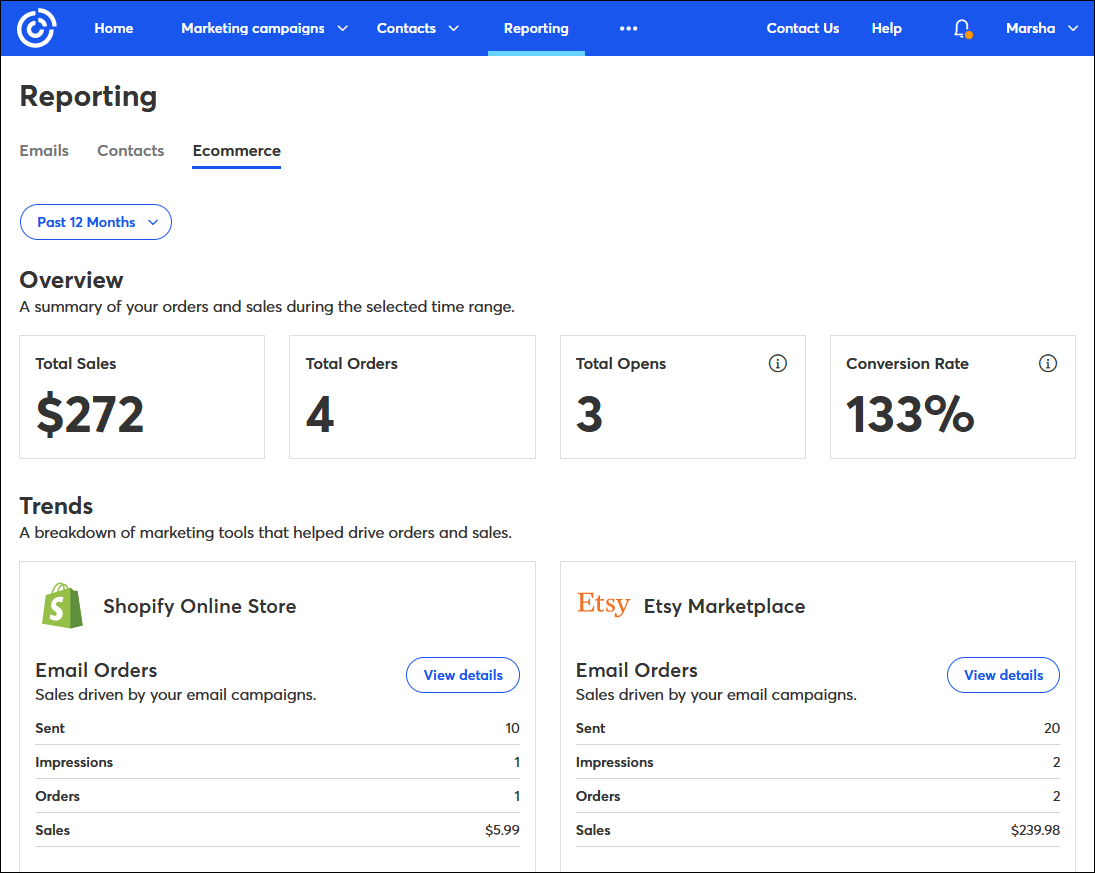1095x873 pixels.
Task: Switch to the Emails reporting tab
Action: pyautogui.click(x=44, y=151)
